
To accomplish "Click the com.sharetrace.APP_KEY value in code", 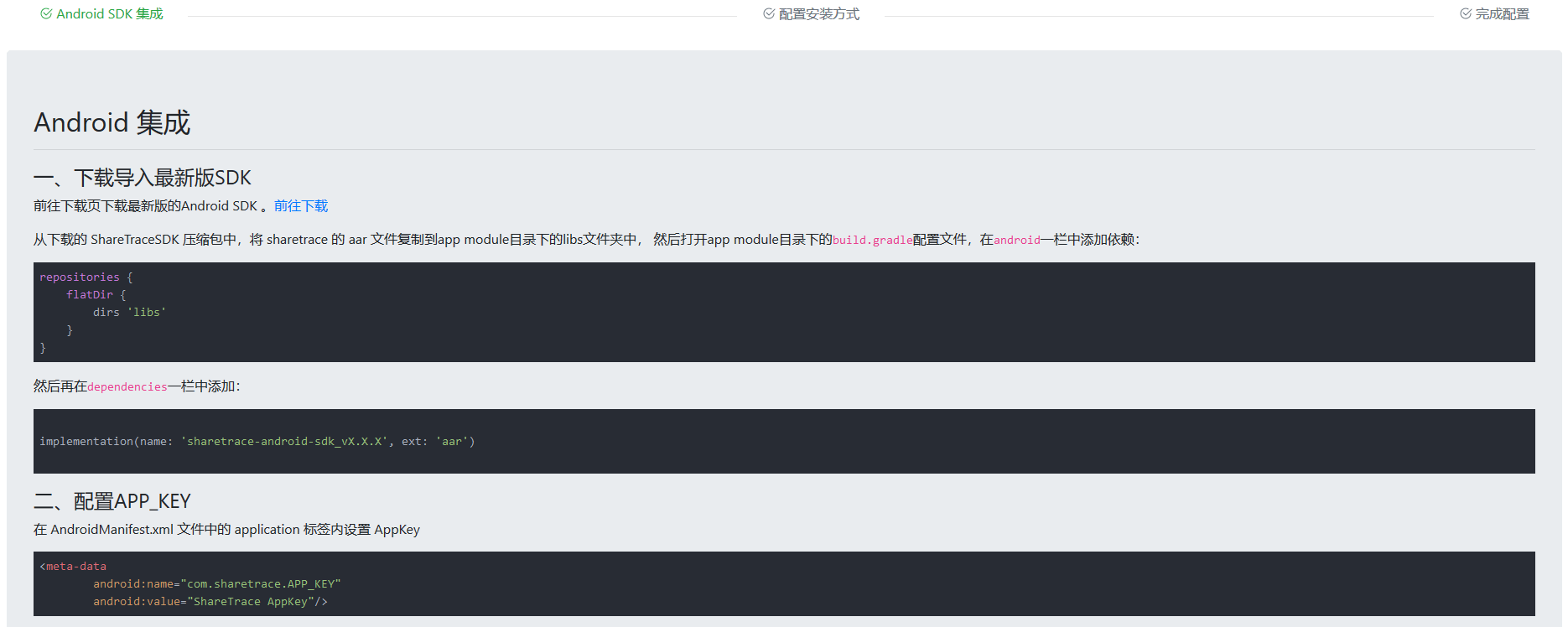I will tap(260, 584).
